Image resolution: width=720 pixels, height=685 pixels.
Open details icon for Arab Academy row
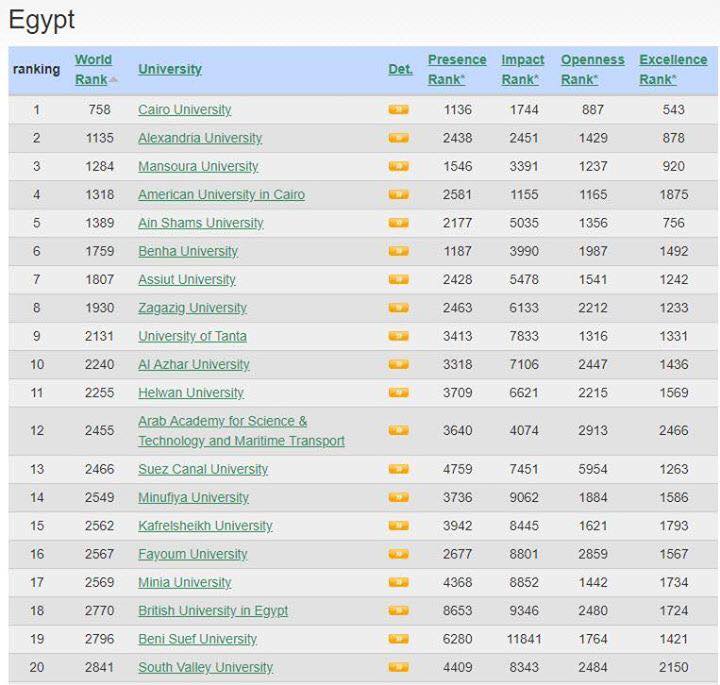click(x=398, y=431)
